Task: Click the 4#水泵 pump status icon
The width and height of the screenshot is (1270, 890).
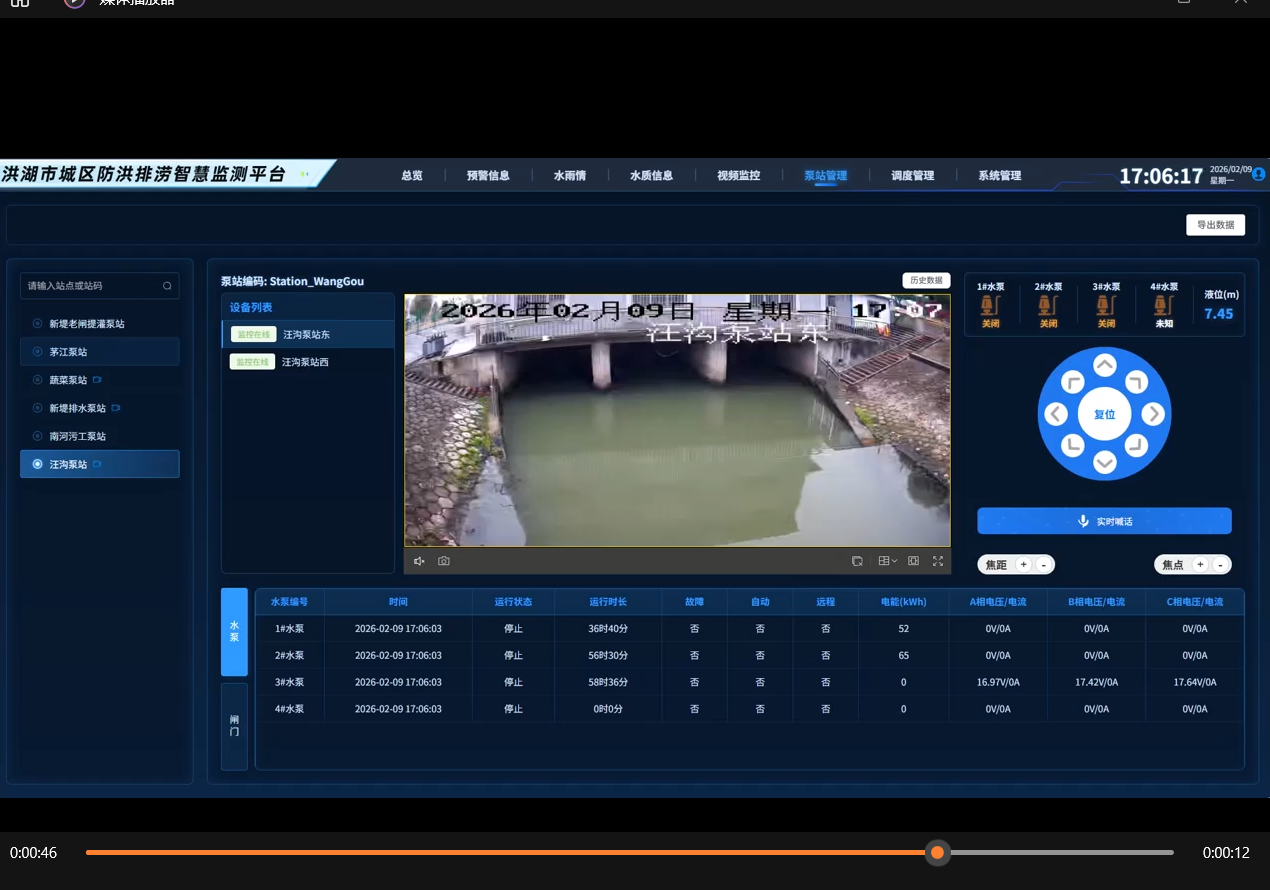Action: pyautogui.click(x=1163, y=306)
